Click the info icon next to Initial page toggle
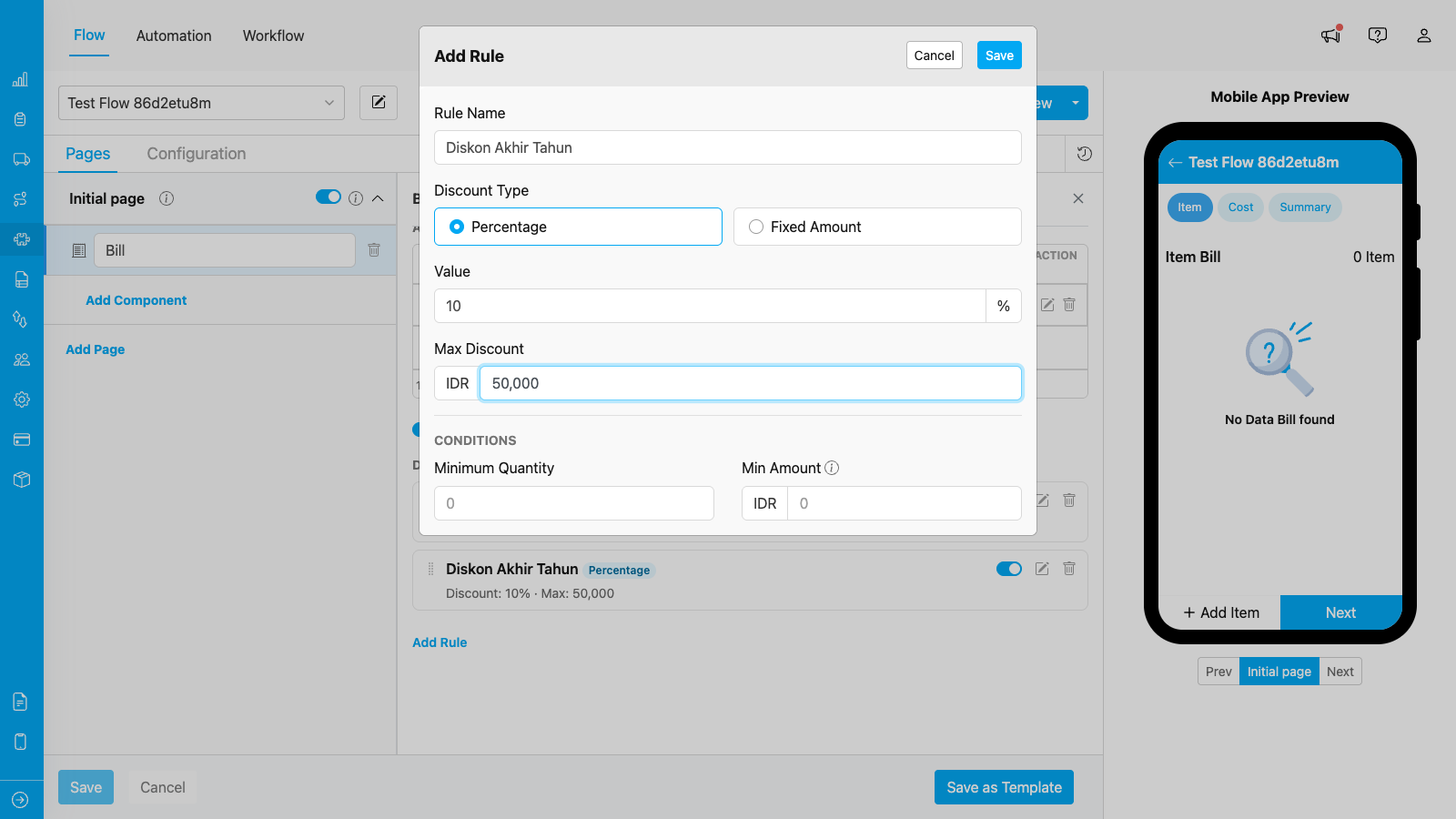 356,198
